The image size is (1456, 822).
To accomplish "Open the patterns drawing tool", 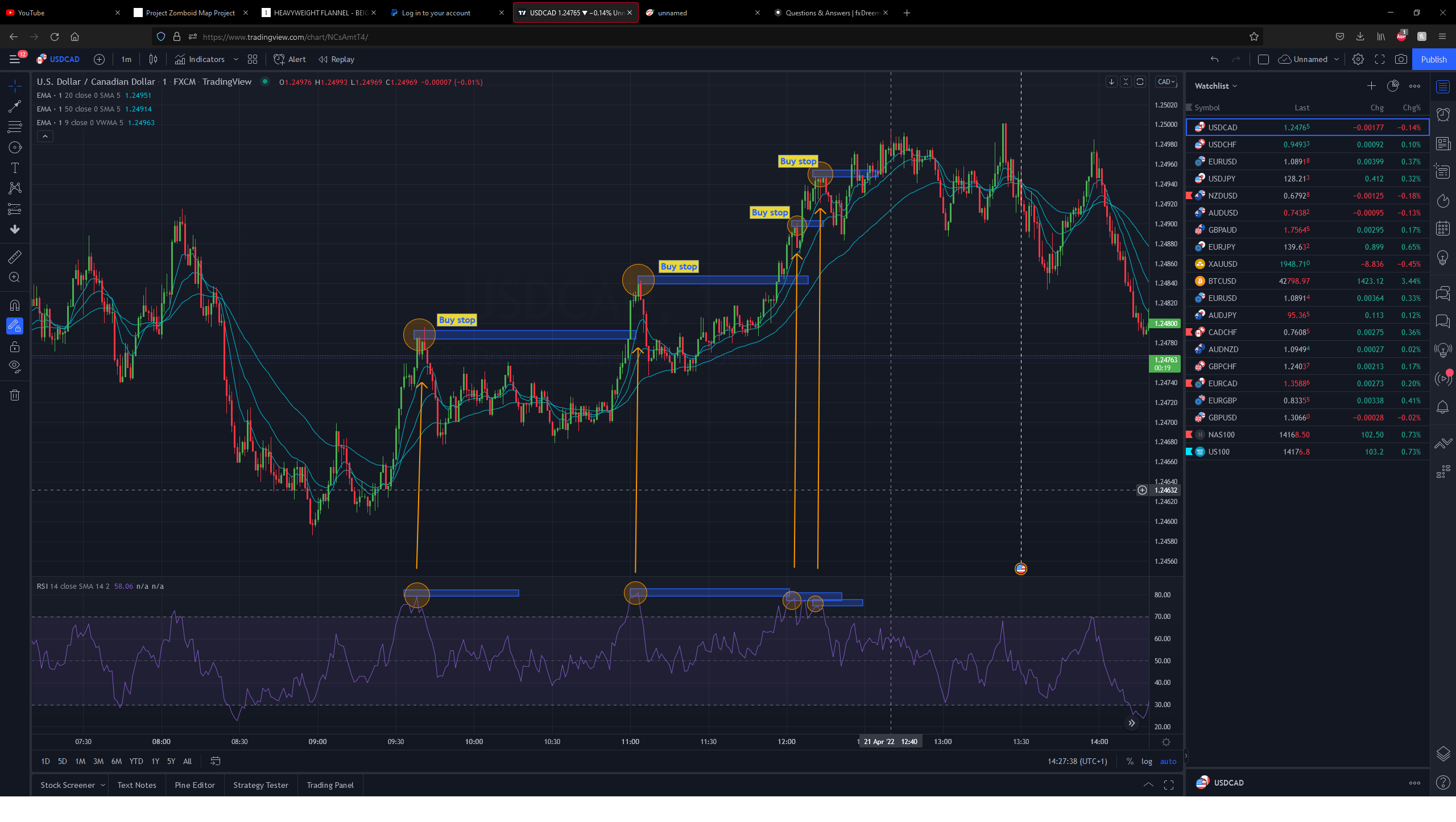I will click(x=15, y=188).
